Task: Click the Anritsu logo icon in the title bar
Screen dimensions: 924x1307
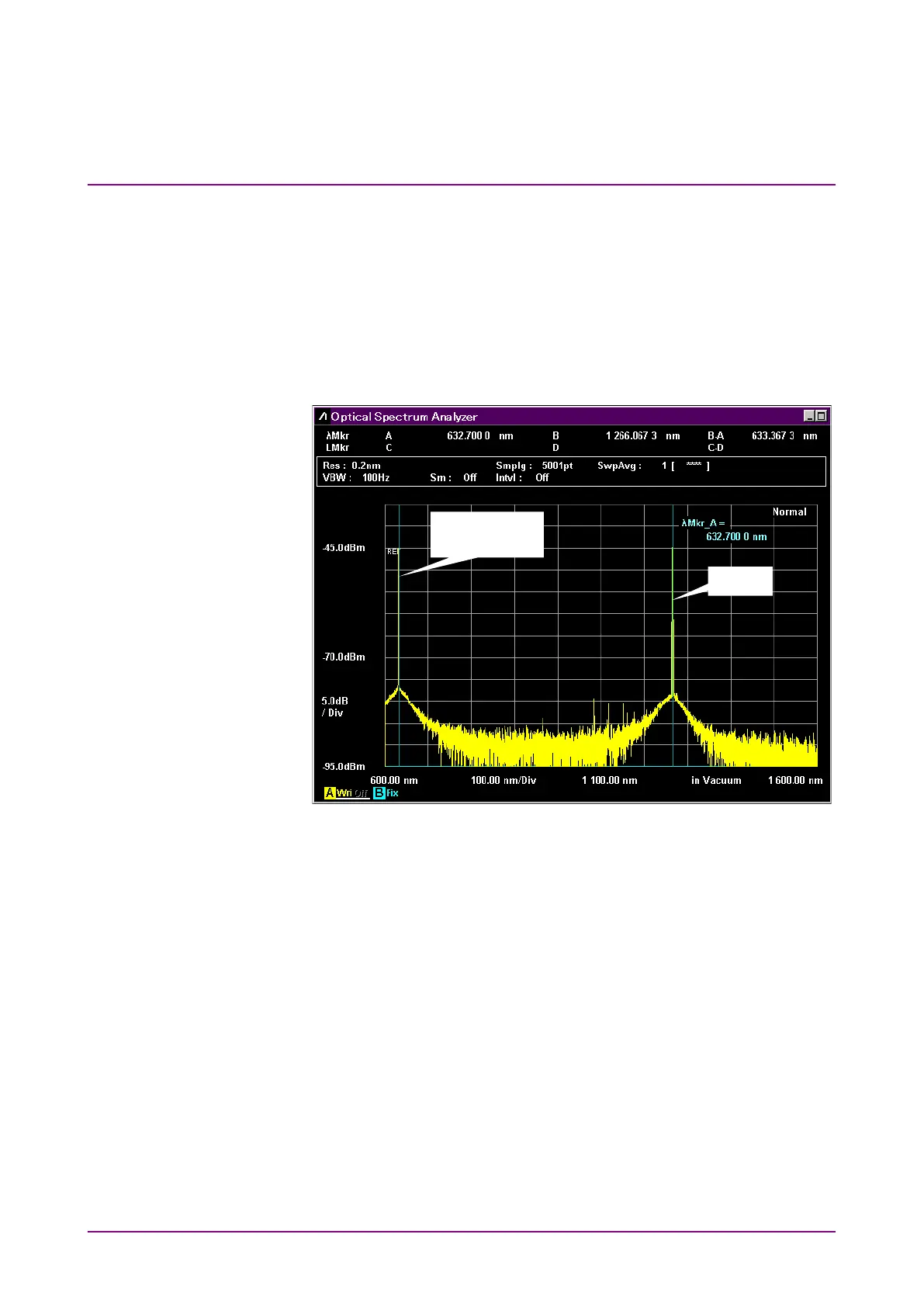Action: (323, 416)
